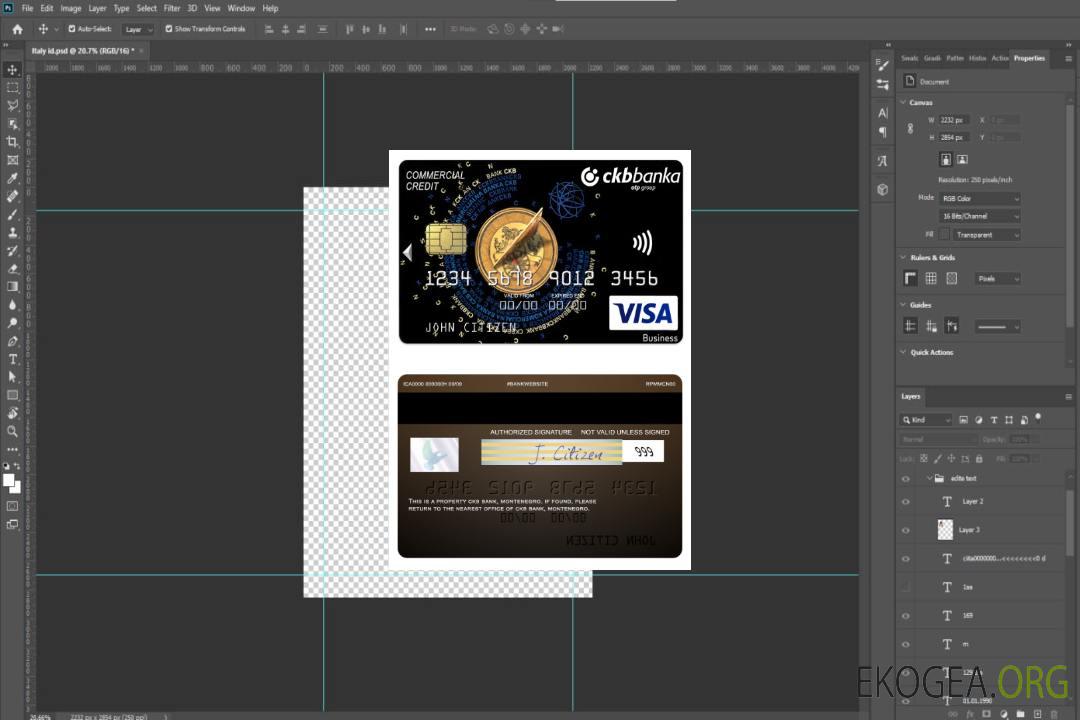Filter layers by type layers icon

(x=994, y=420)
